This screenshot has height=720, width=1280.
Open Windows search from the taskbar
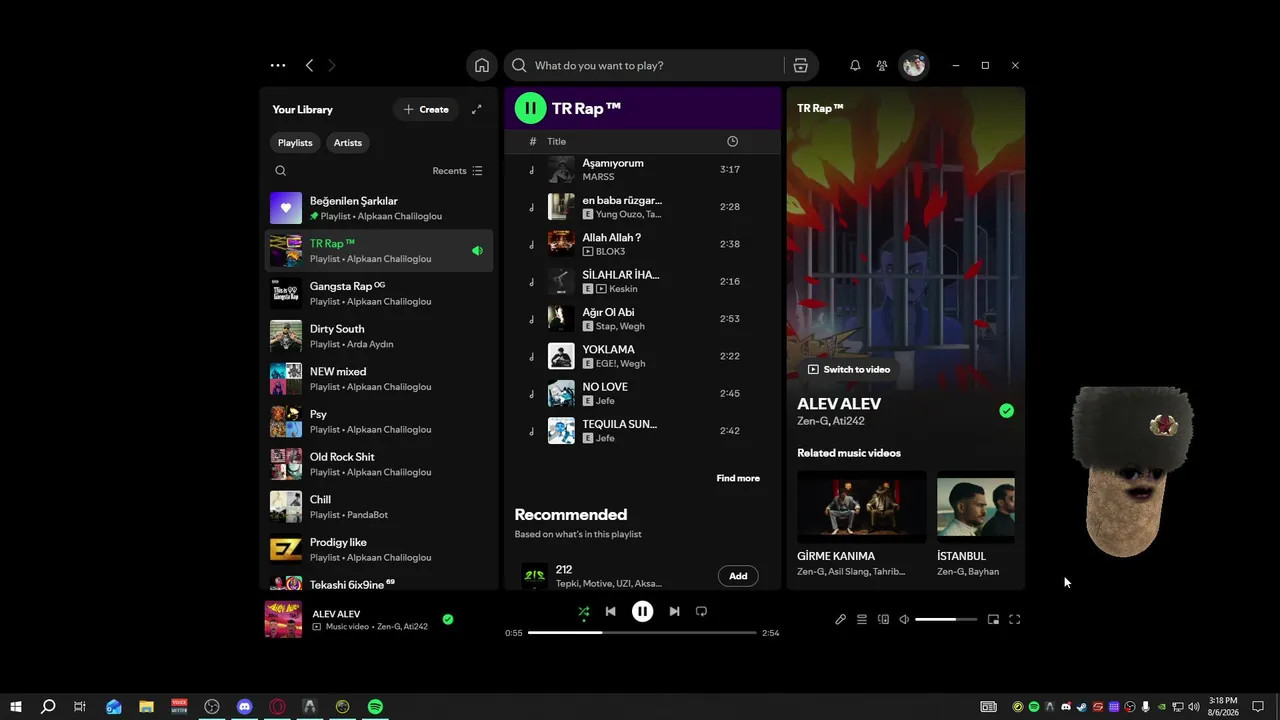(48, 707)
